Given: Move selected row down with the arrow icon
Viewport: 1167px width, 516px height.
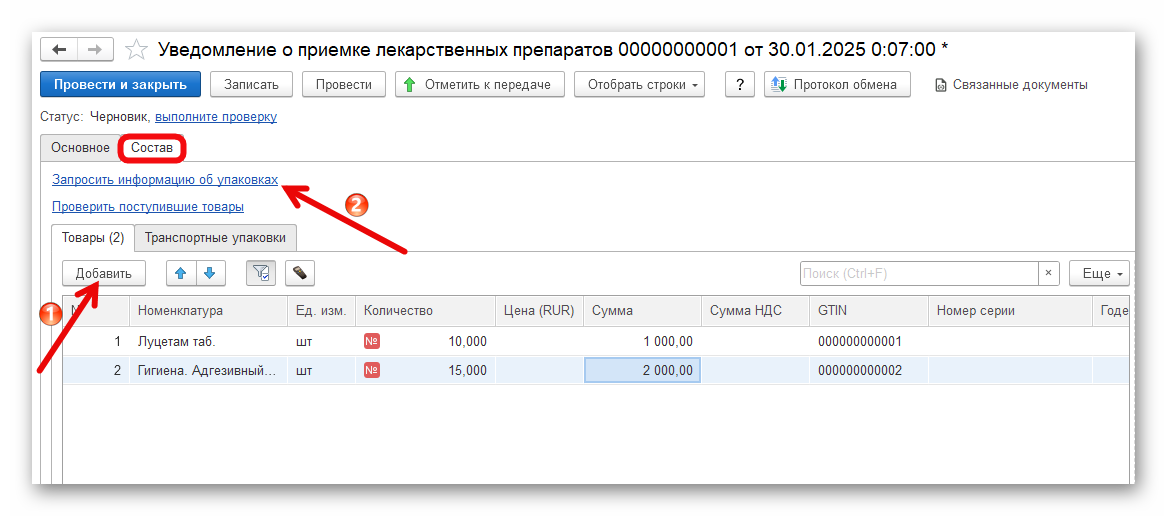Looking at the screenshot, I should (210, 273).
